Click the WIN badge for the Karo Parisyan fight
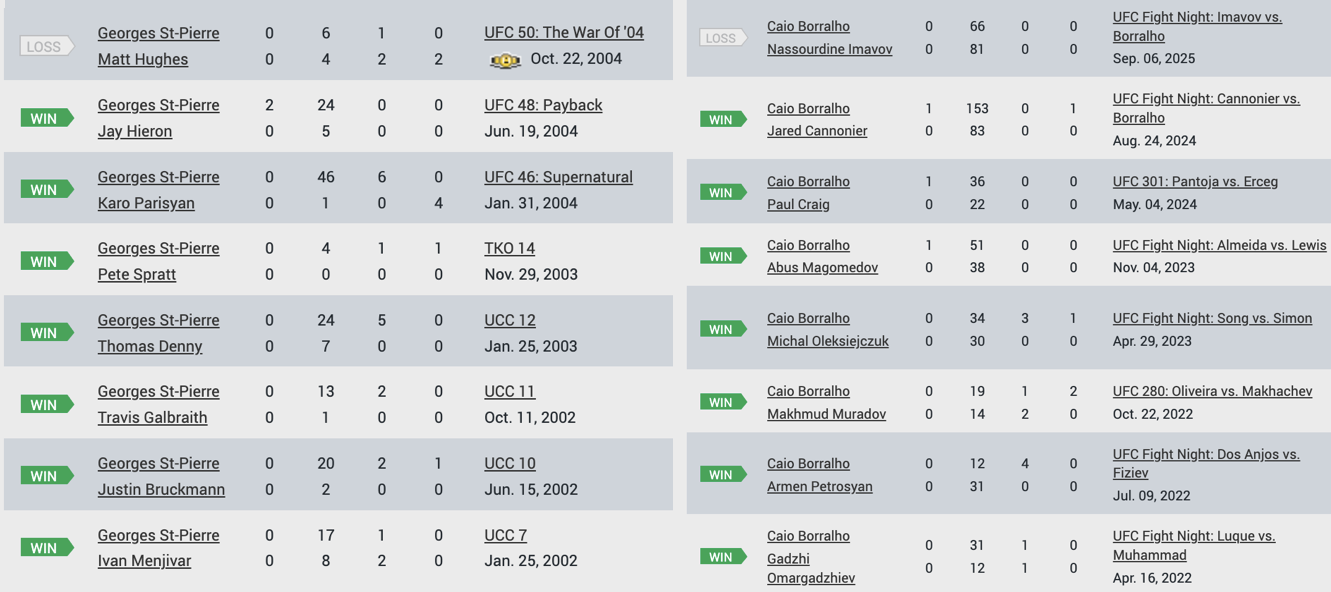 point(47,190)
